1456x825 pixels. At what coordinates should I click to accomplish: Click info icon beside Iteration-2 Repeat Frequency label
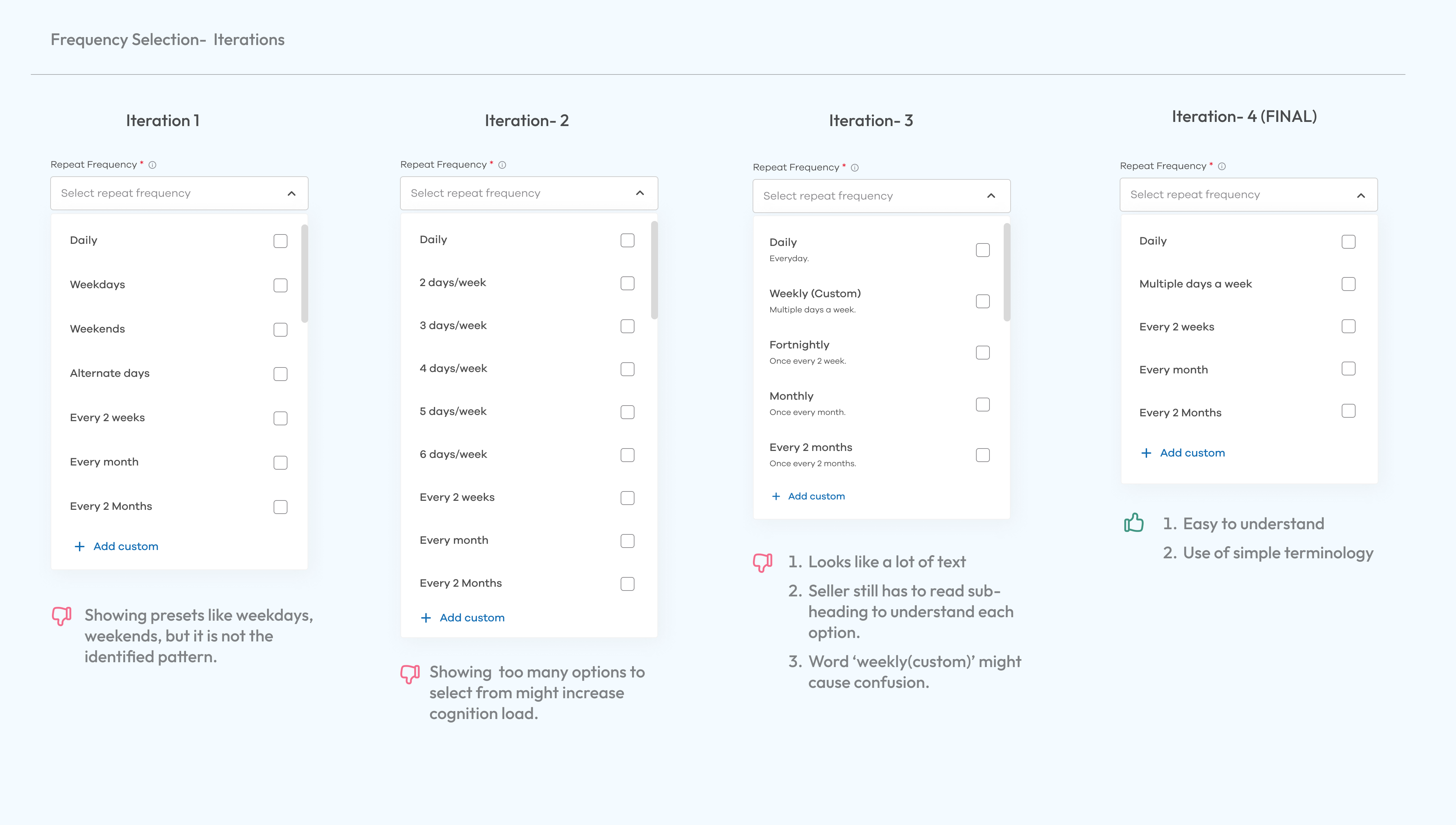(x=502, y=165)
